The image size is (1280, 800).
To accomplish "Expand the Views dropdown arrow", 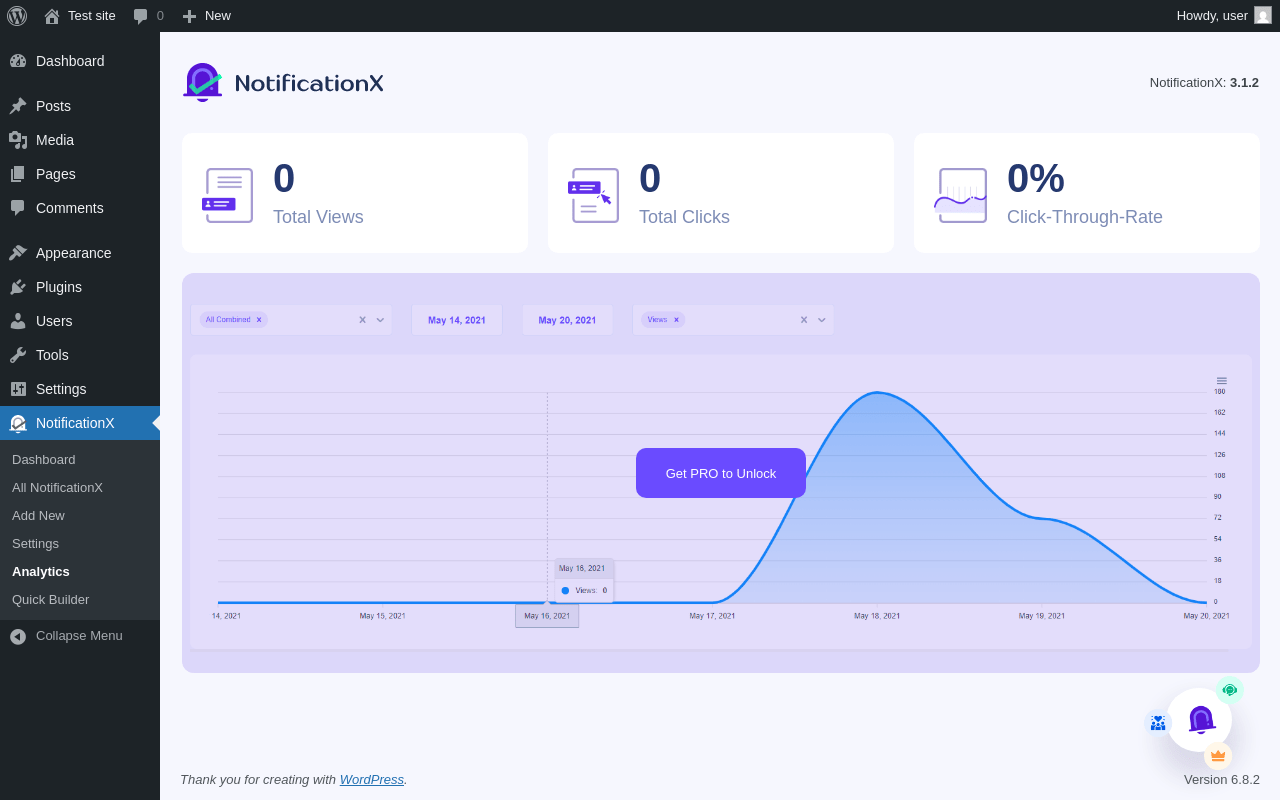I will [822, 320].
